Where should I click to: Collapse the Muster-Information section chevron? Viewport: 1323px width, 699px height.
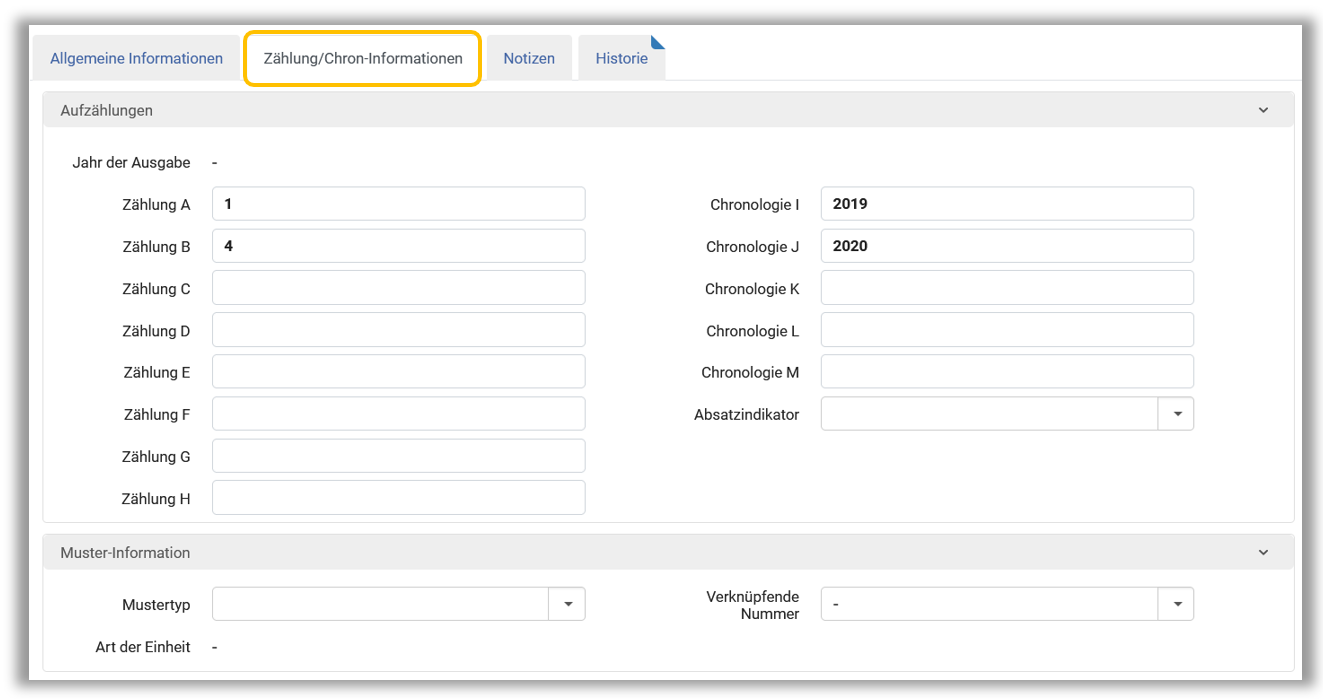pos(1263,552)
